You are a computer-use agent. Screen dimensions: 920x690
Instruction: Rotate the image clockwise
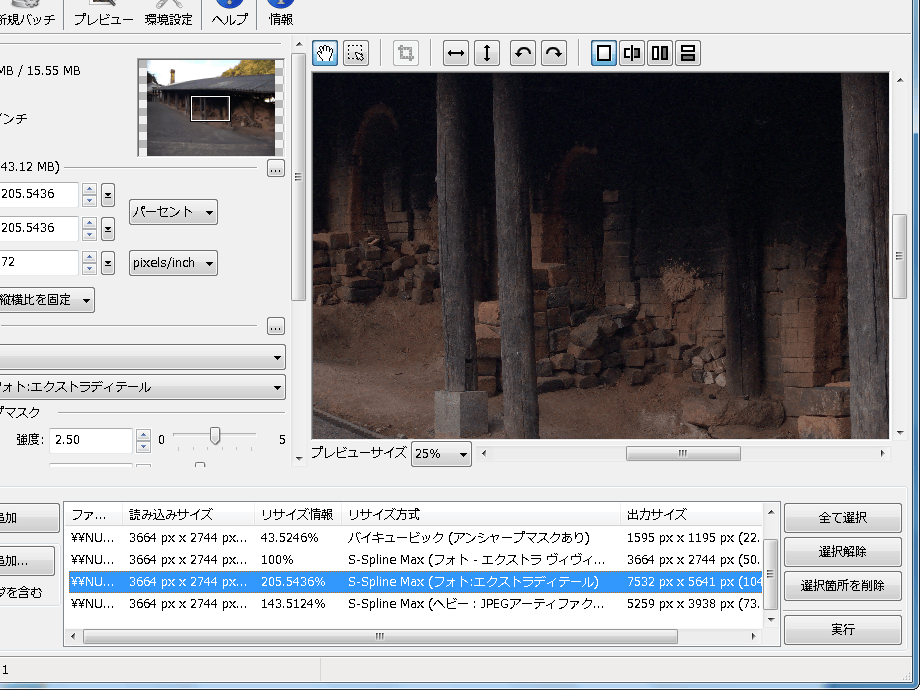coord(554,53)
